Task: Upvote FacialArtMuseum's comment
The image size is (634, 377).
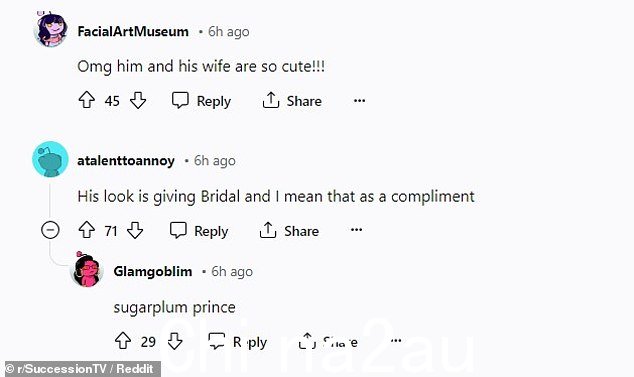Action: (87, 100)
